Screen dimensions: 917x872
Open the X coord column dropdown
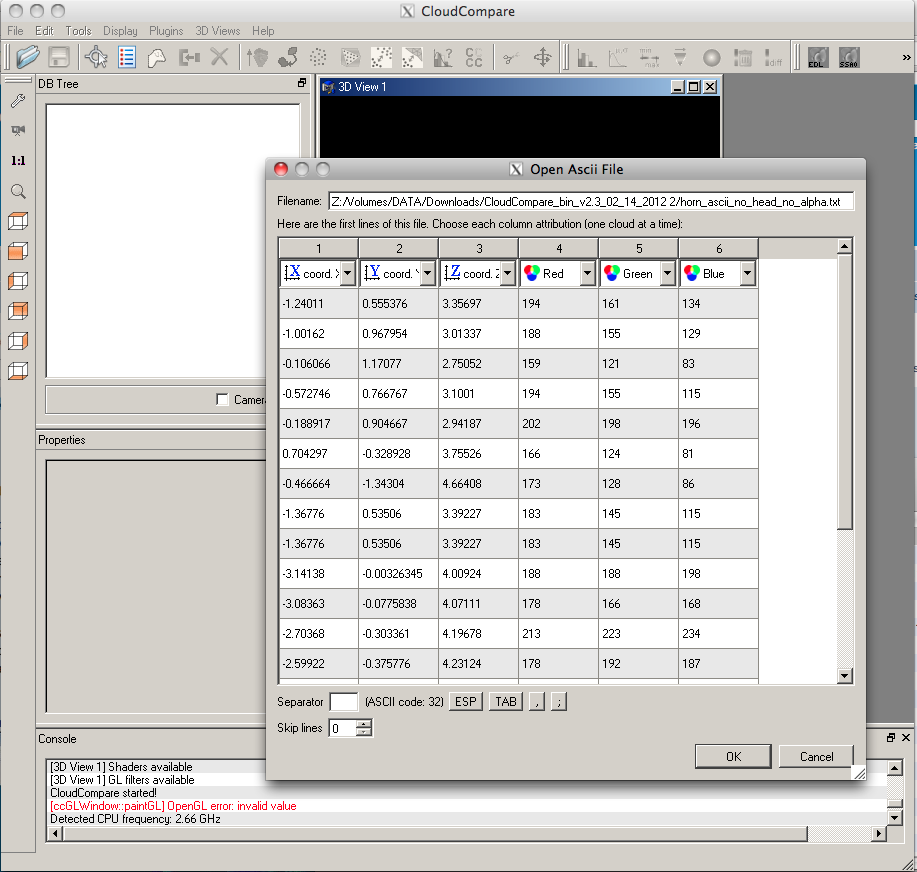(347, 273)
